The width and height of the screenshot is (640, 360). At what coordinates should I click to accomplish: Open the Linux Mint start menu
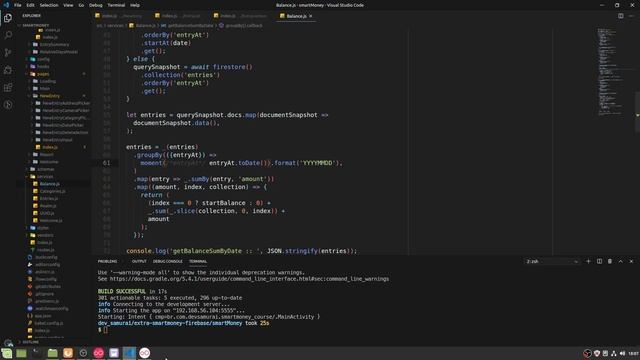coord(7,353)
